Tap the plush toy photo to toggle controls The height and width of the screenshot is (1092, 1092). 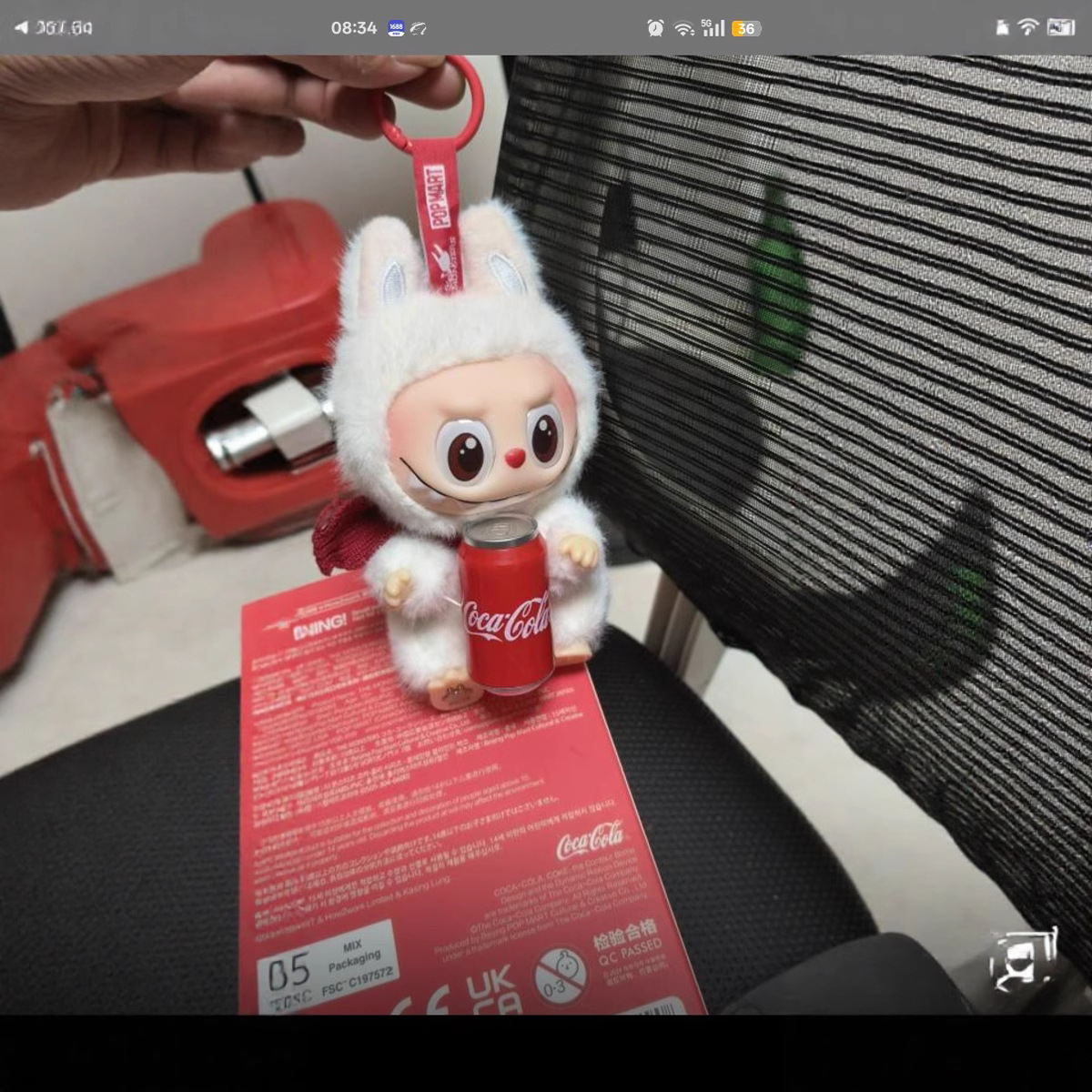546,534
